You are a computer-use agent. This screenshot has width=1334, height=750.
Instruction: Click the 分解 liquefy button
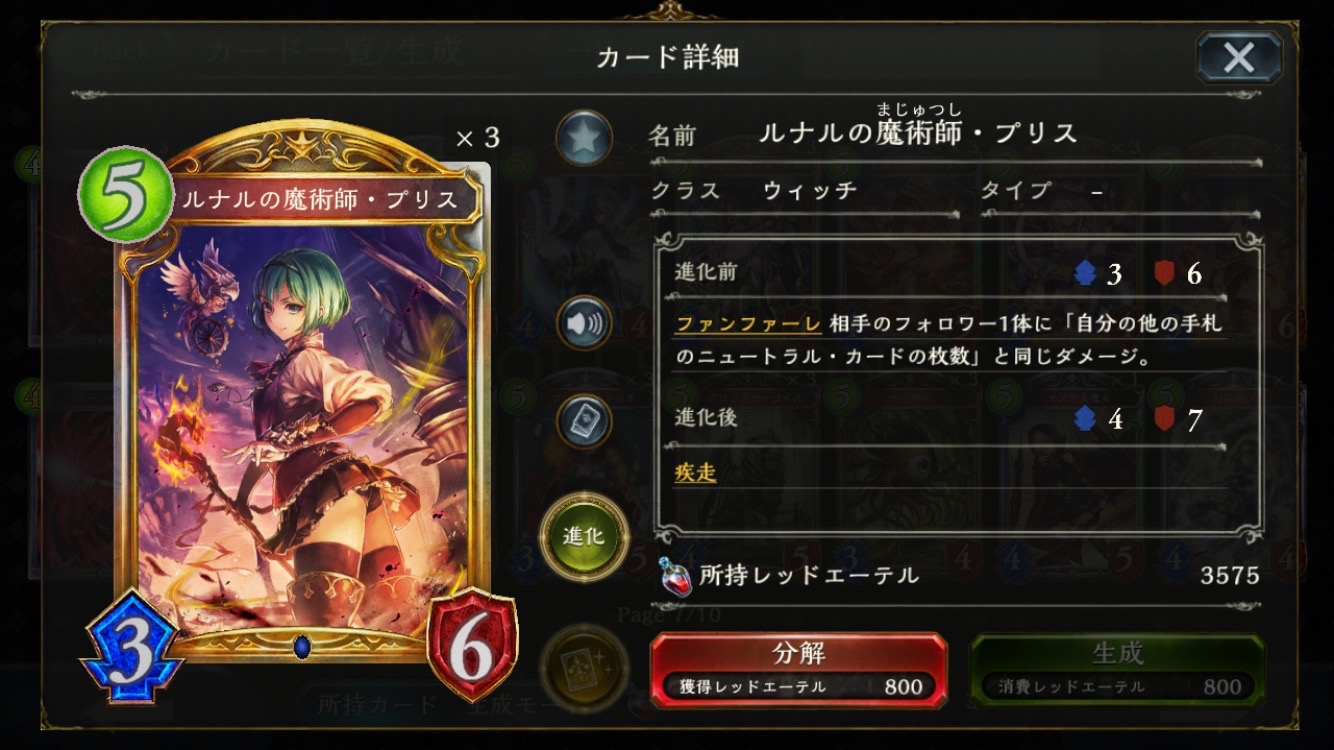(x=798, y=670)
